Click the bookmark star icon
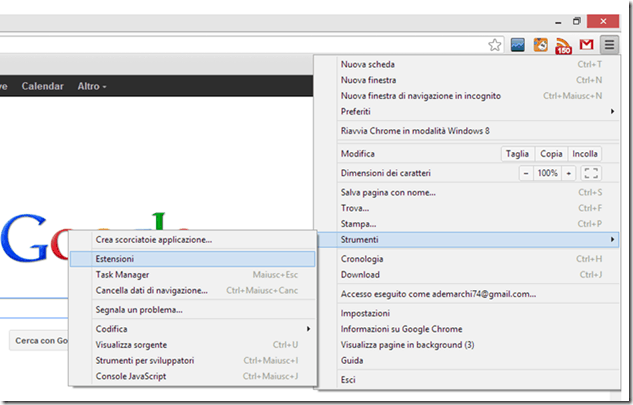Viewport: 633px width, 405px height. (495, 44)
